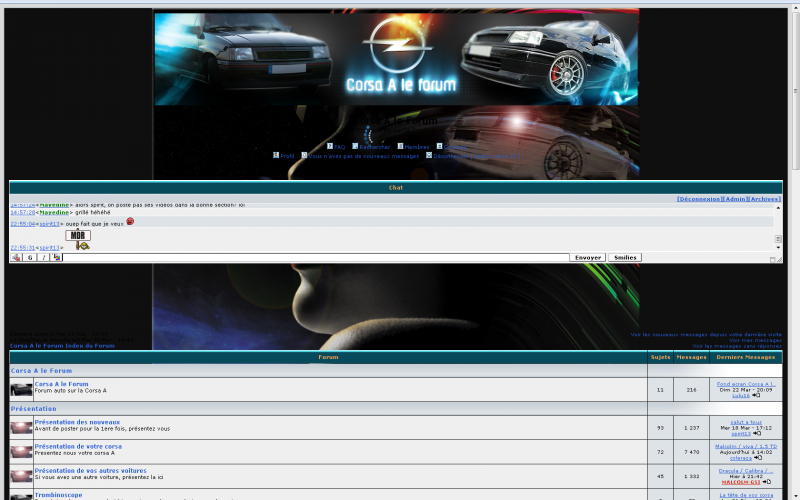Click 'Voir mes messages' link
Viewport: 800px width, 500px height.
(755, 340)
